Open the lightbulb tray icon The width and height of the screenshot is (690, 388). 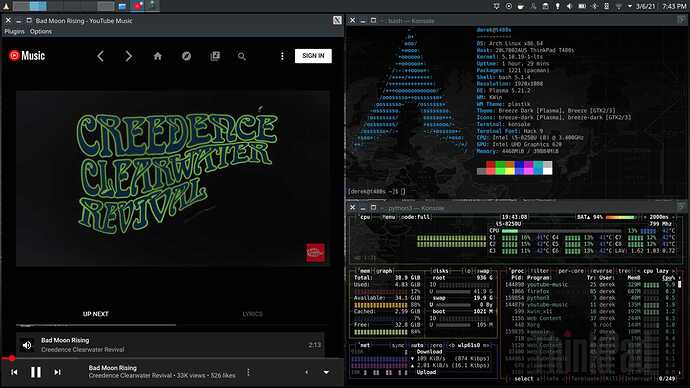[557, 6]
